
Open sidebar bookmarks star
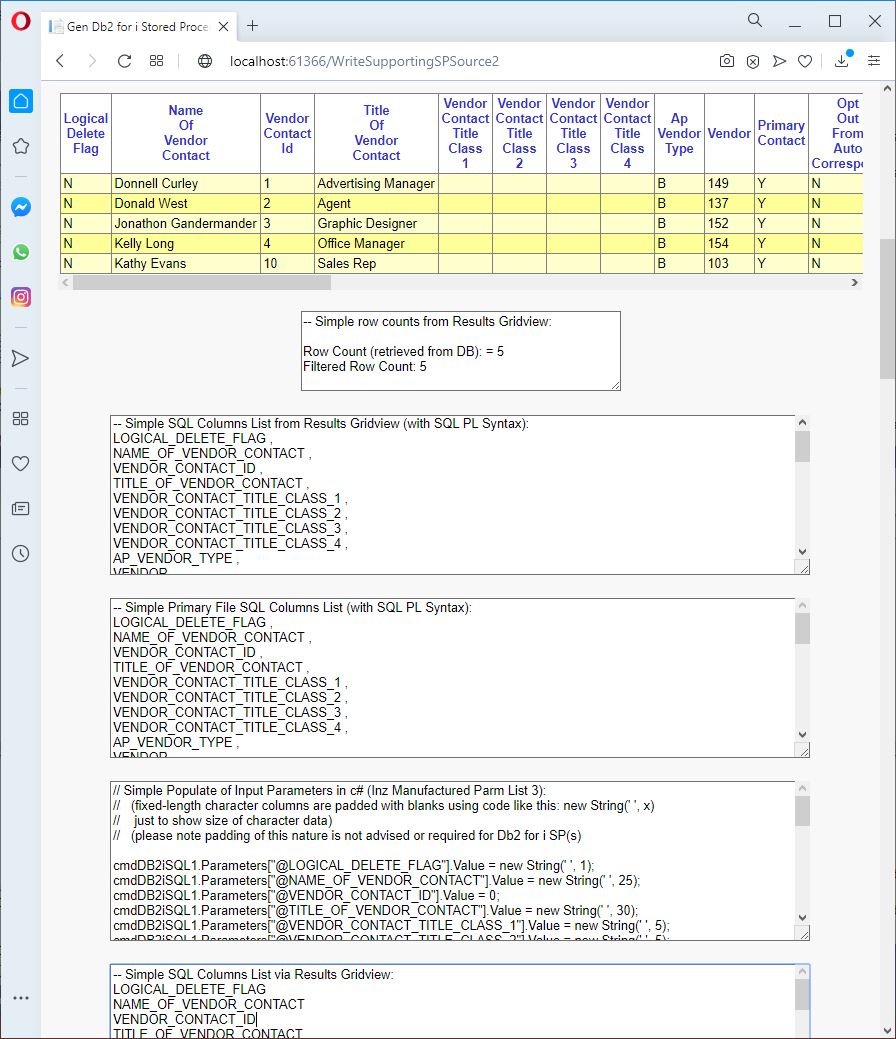[21, 146]
